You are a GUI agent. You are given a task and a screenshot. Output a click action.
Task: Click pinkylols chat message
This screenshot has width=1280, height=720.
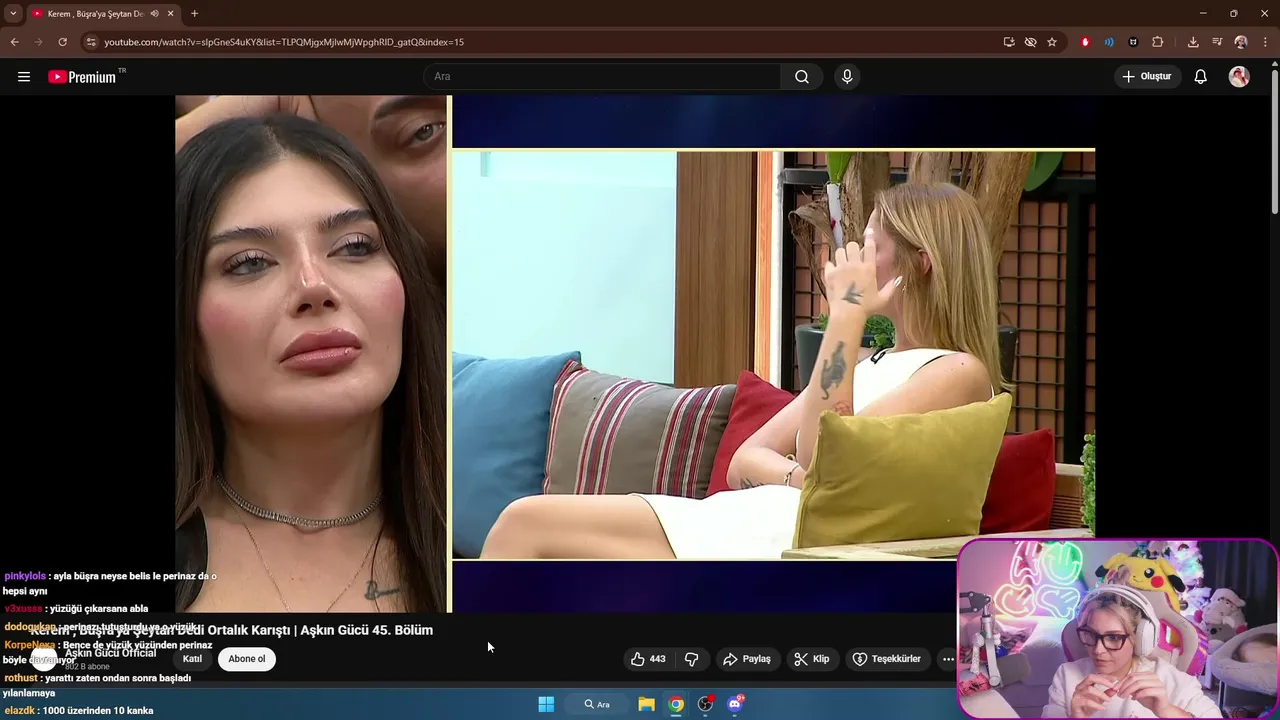tap(110, 584)
